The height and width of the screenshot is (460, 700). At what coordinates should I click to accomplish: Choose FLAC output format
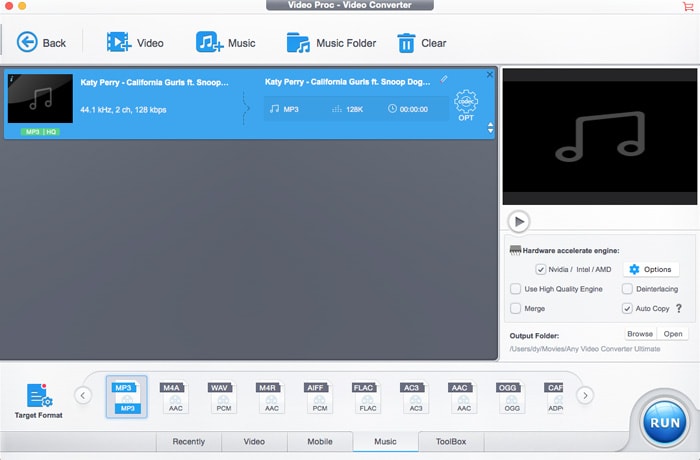point(367,397)
